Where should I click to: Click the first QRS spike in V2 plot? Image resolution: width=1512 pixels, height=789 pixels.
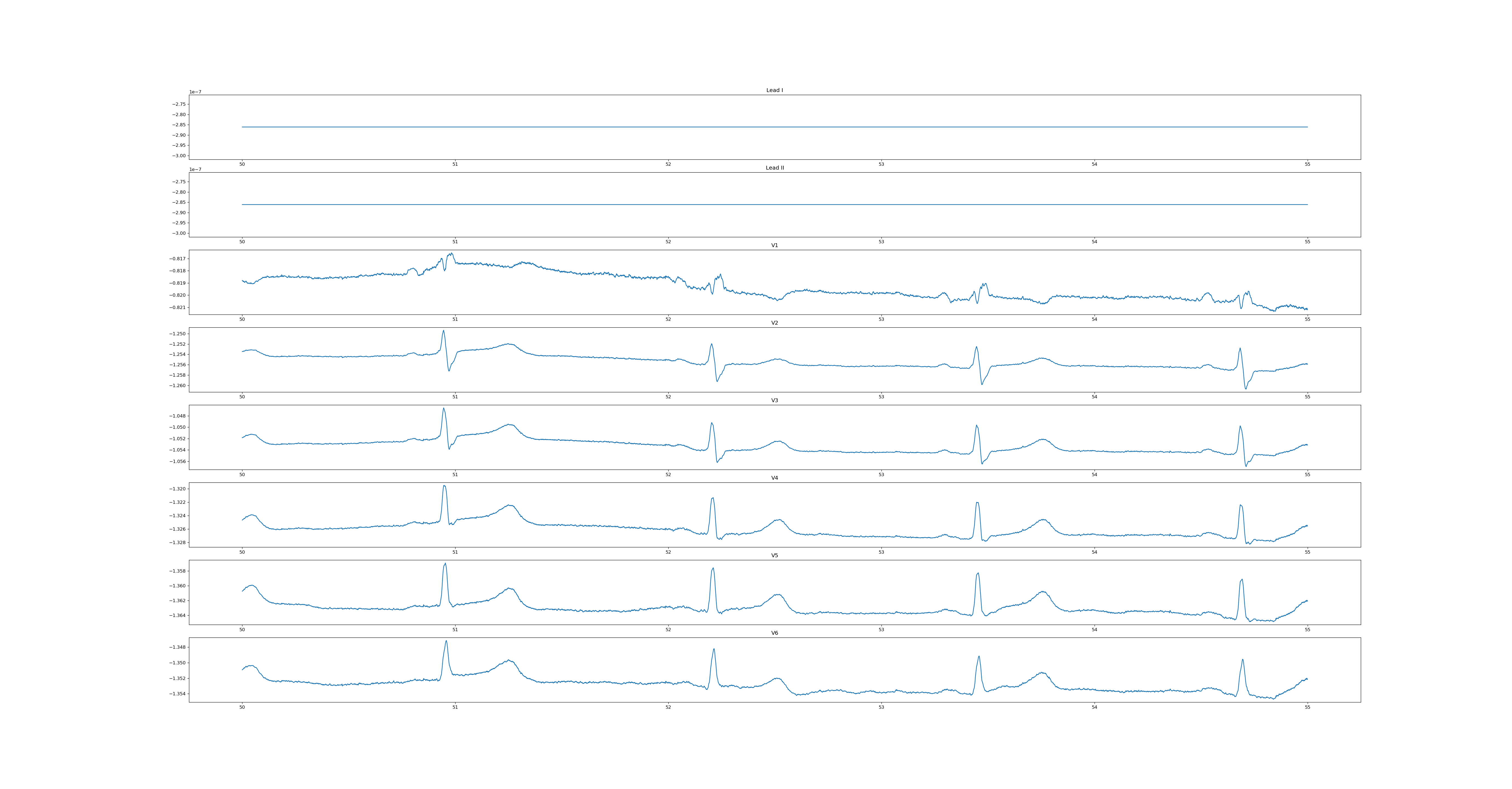pos(444,332)
